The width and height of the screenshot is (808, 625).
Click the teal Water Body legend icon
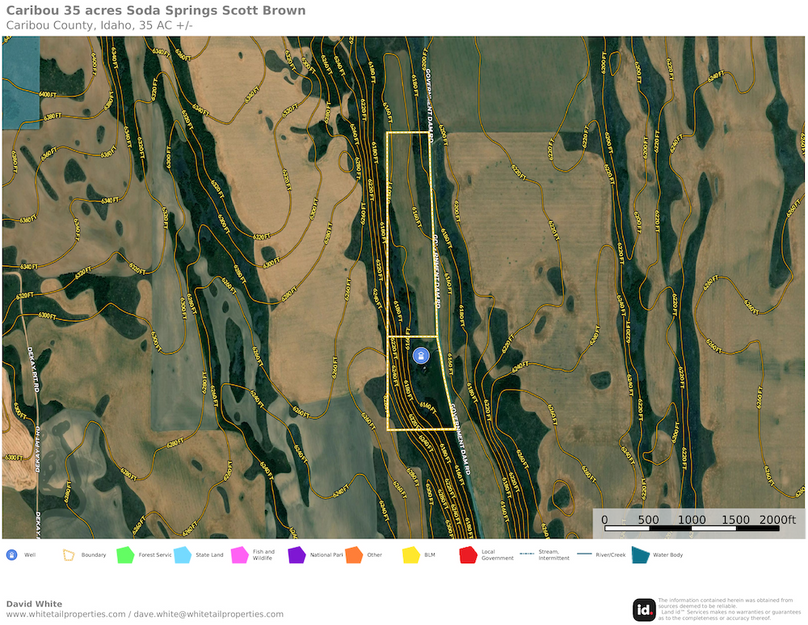640,555
